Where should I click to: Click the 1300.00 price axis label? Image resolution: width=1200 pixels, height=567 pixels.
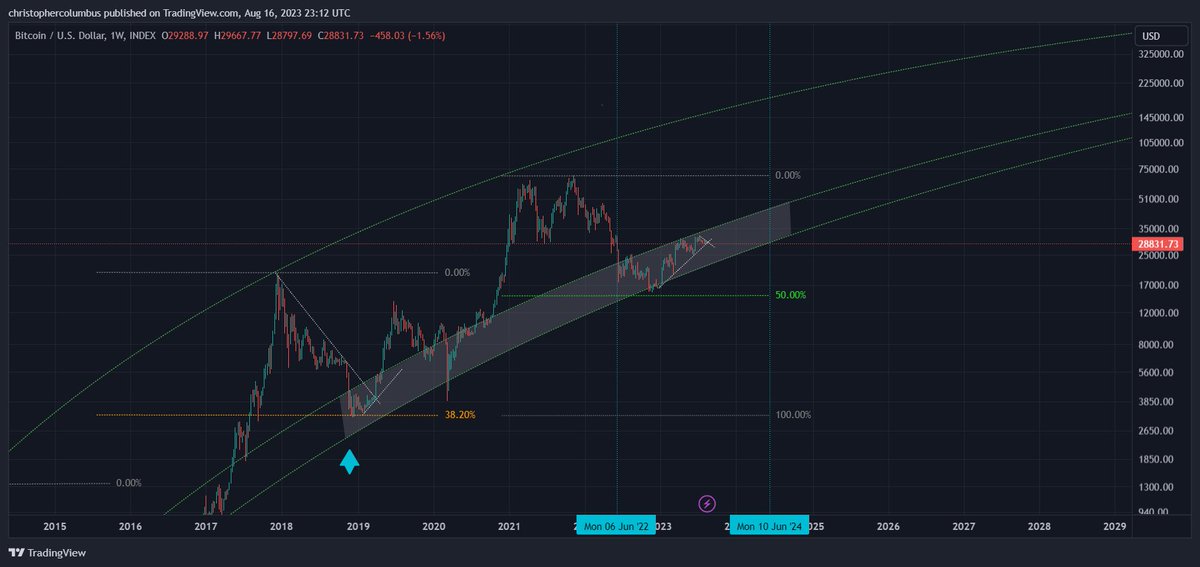pyautogui.click(x=1157, y=487)
